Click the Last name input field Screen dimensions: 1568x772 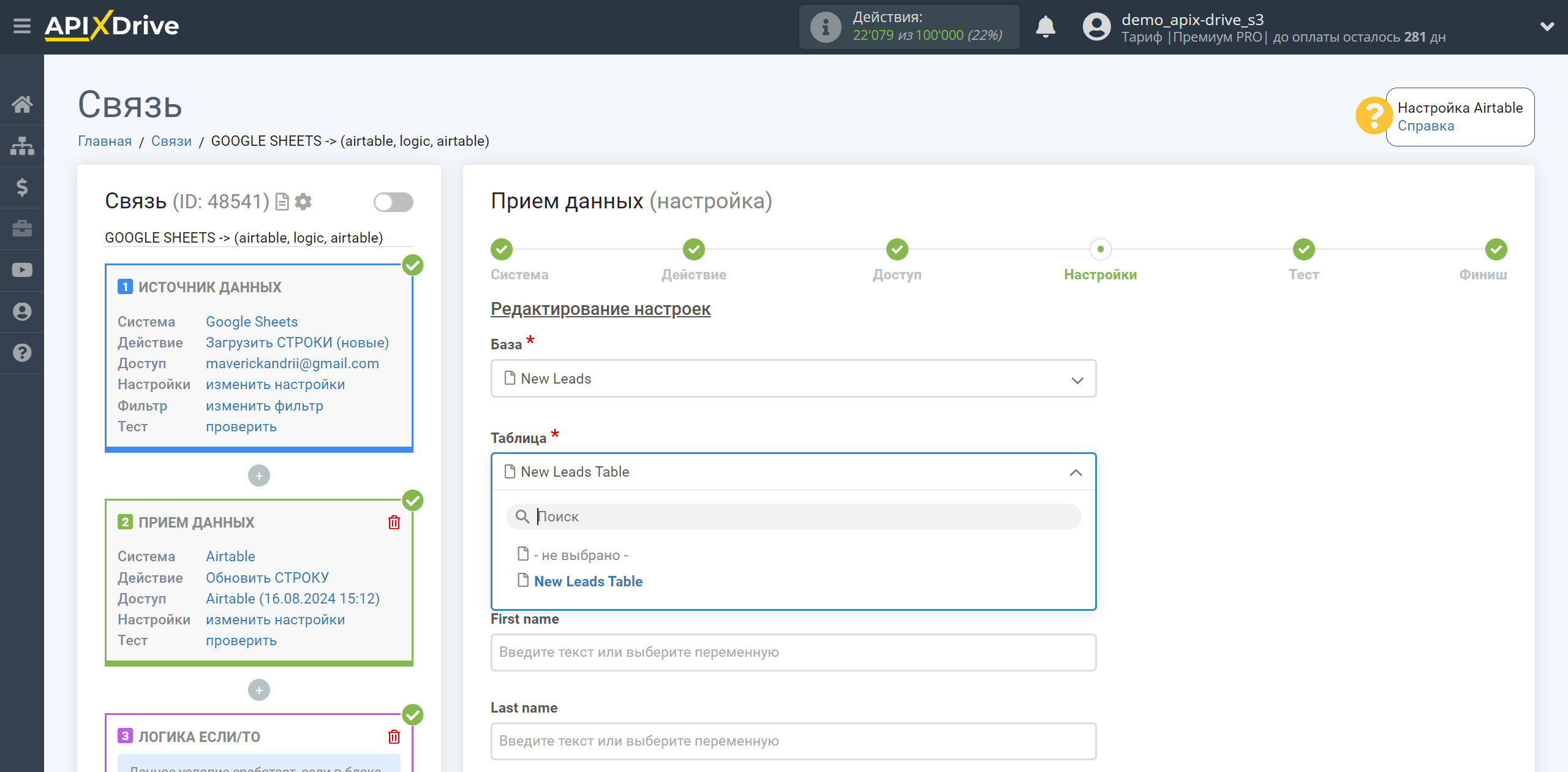(x=793, y=741)
